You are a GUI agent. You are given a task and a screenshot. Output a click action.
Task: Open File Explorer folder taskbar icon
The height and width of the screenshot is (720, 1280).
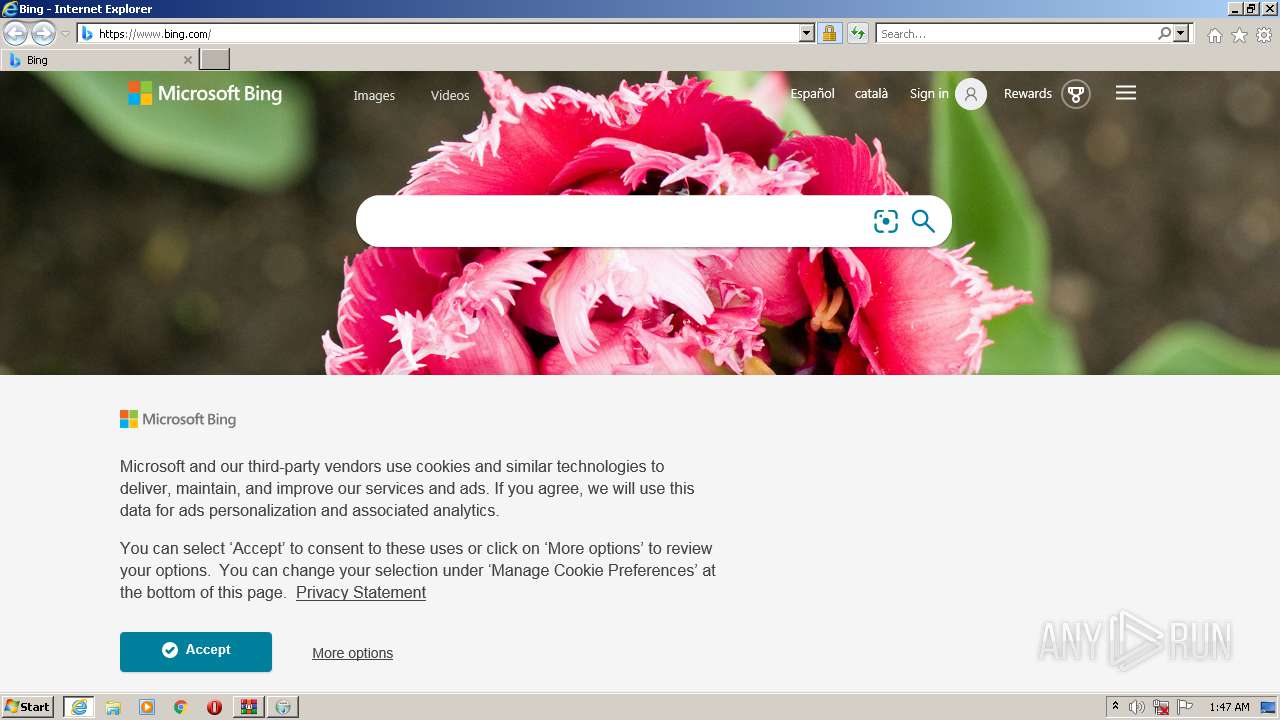(x=113, y=707)
